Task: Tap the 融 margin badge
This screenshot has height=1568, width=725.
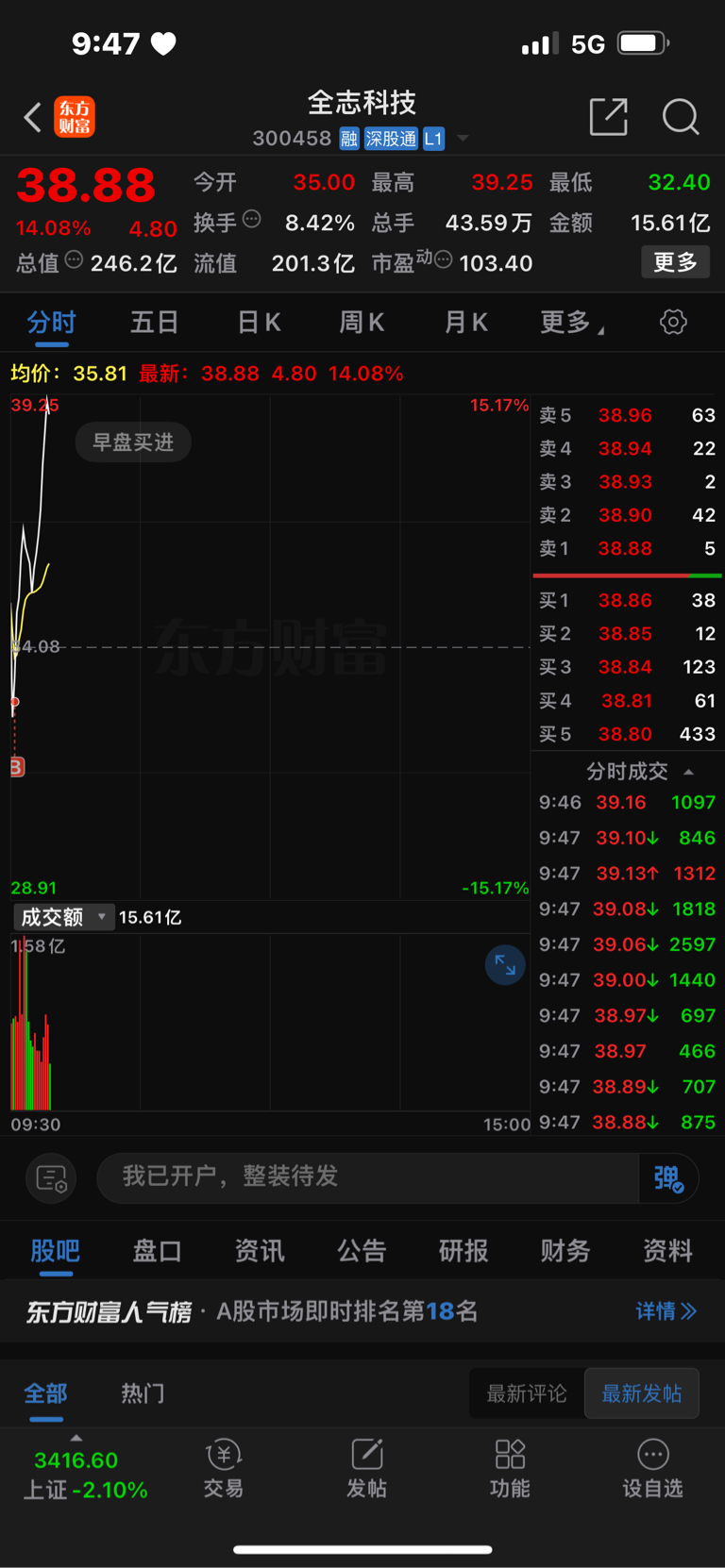Action: point(349,139)
